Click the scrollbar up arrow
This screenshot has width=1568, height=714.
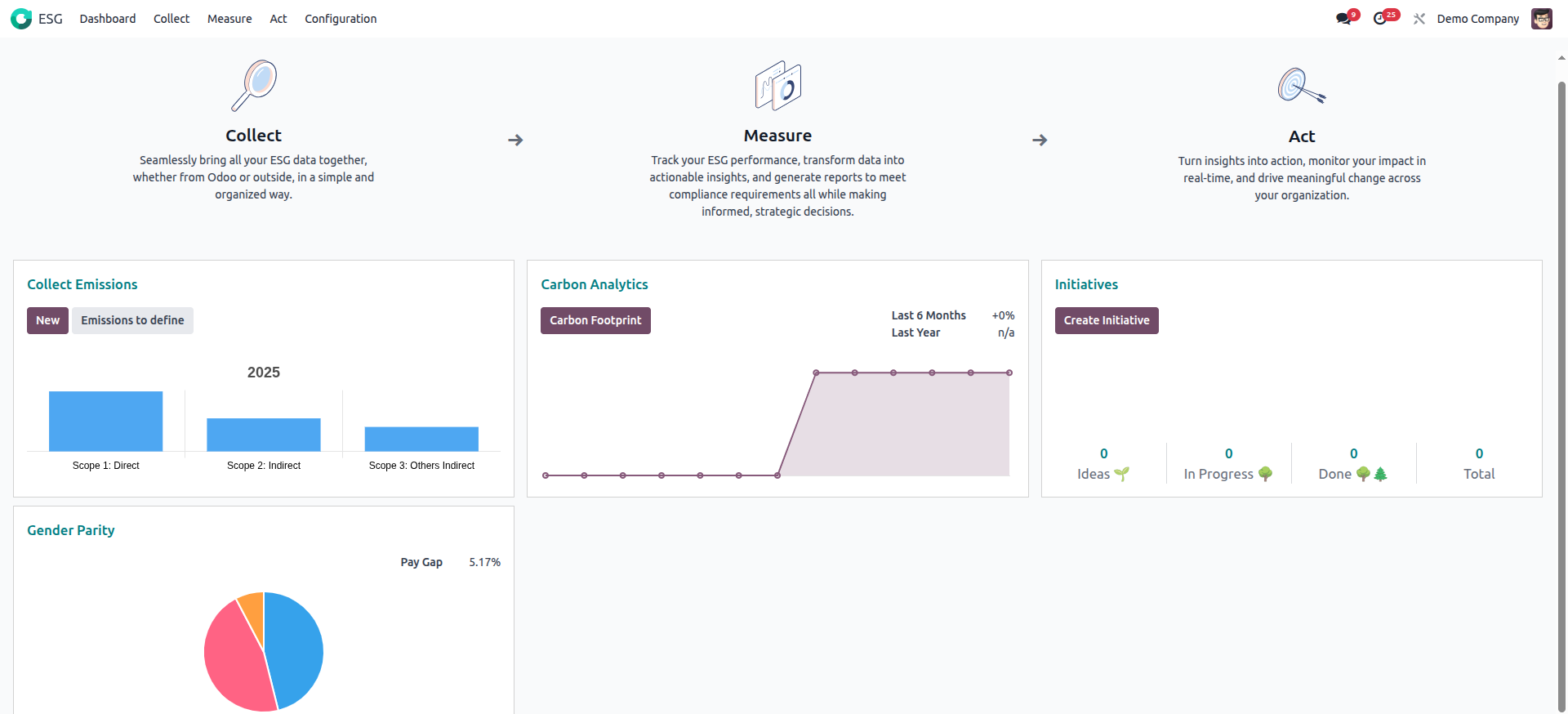1561,58
